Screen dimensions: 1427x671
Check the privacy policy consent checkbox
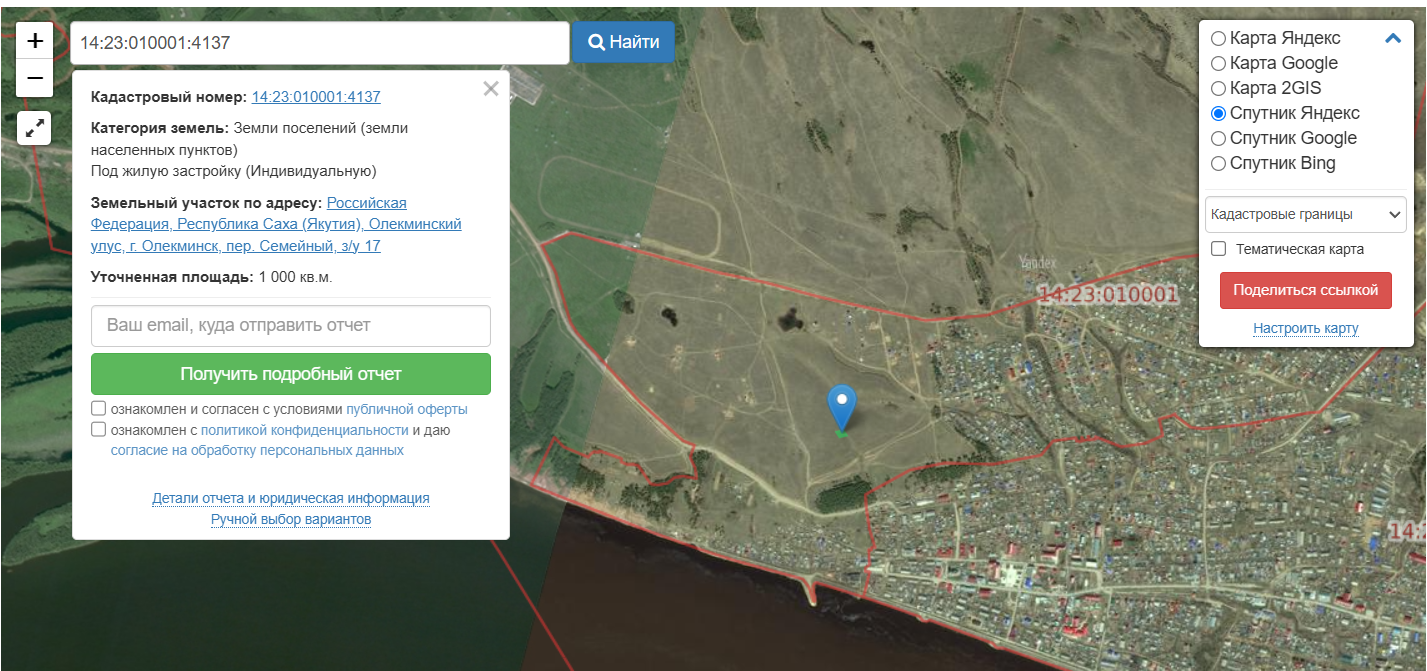(x=98, y=429)
